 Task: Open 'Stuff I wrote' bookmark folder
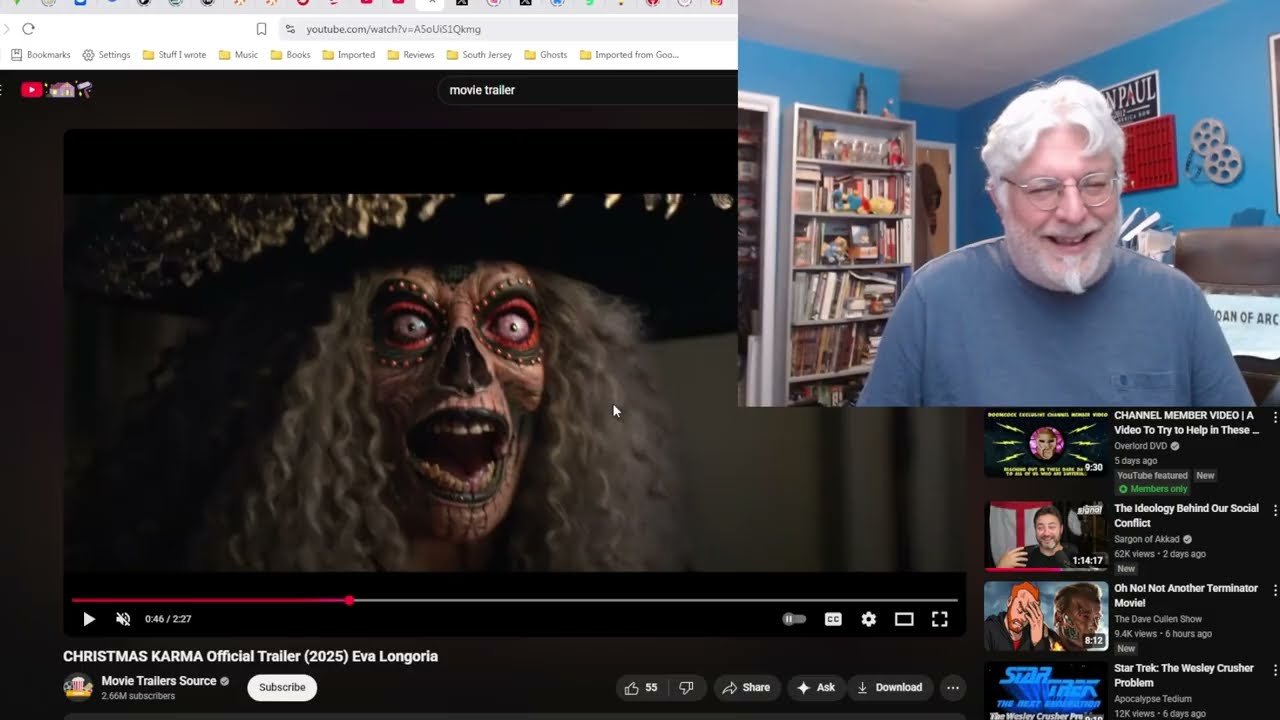pos(175,55)
